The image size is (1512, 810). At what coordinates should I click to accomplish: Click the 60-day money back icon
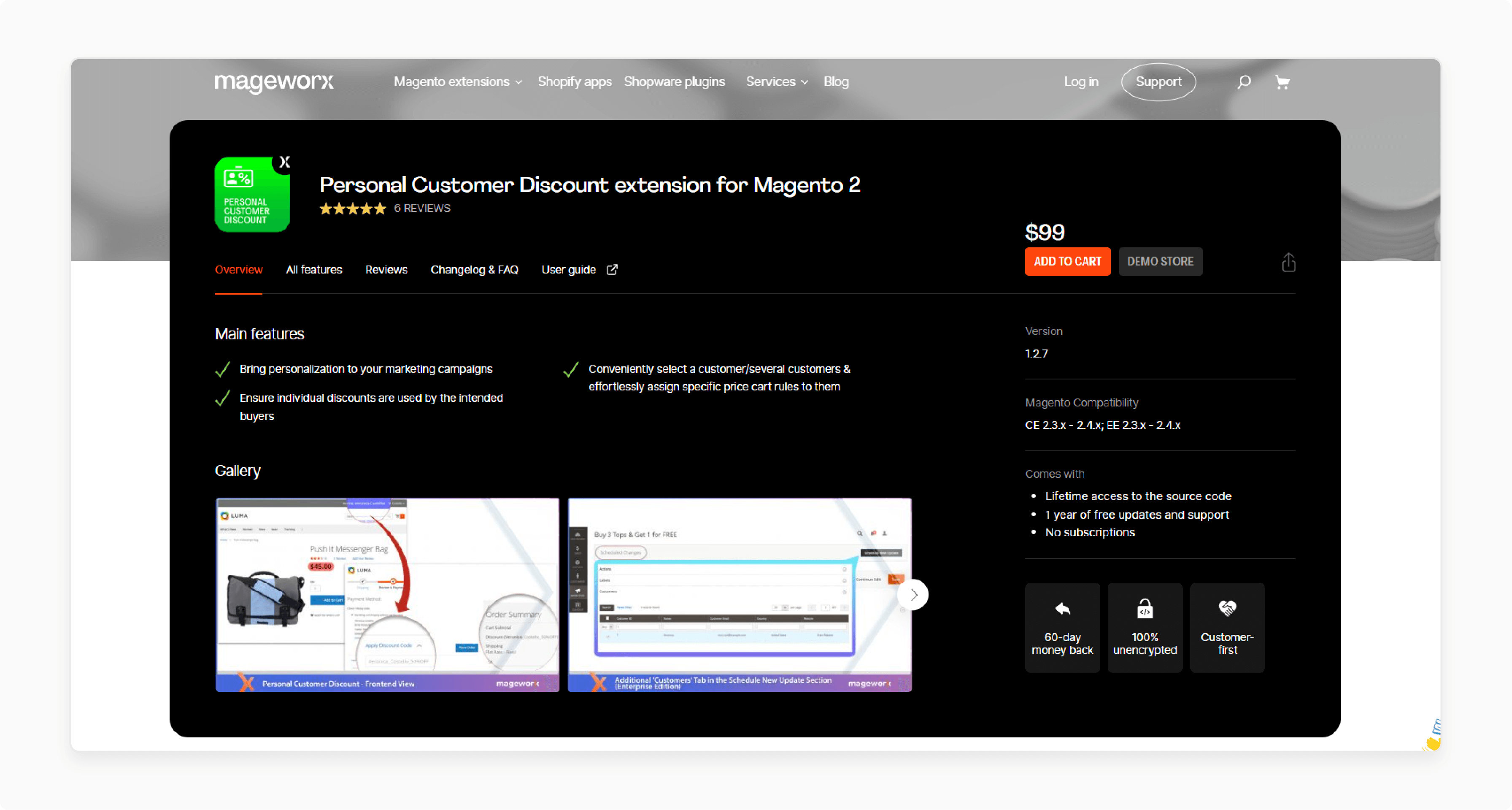pos(1062,609)
